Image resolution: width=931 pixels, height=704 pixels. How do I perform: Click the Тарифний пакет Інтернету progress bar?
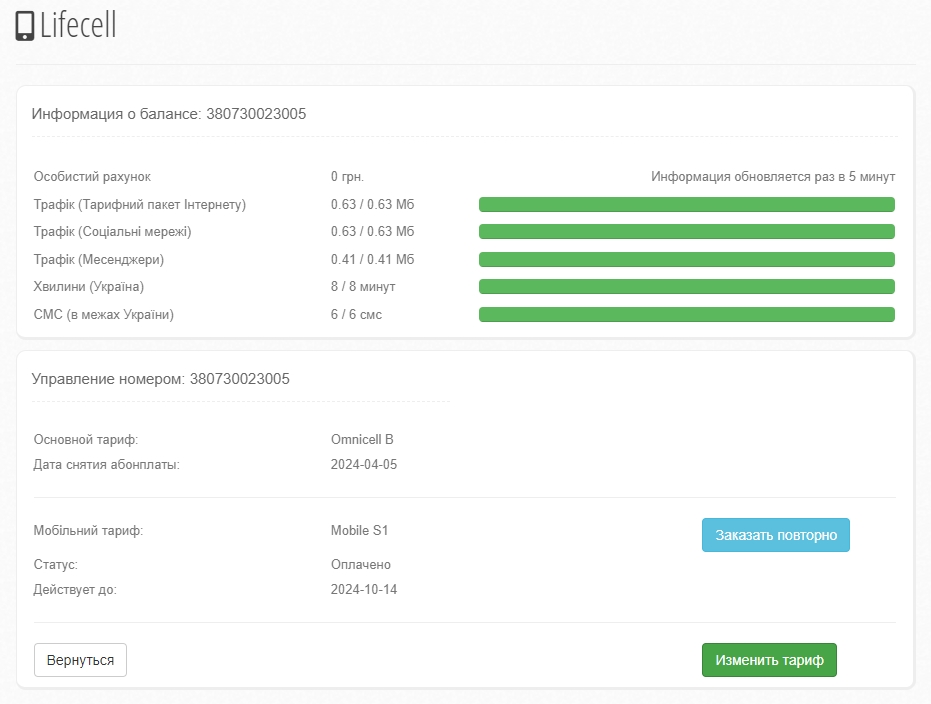point(686,205)
